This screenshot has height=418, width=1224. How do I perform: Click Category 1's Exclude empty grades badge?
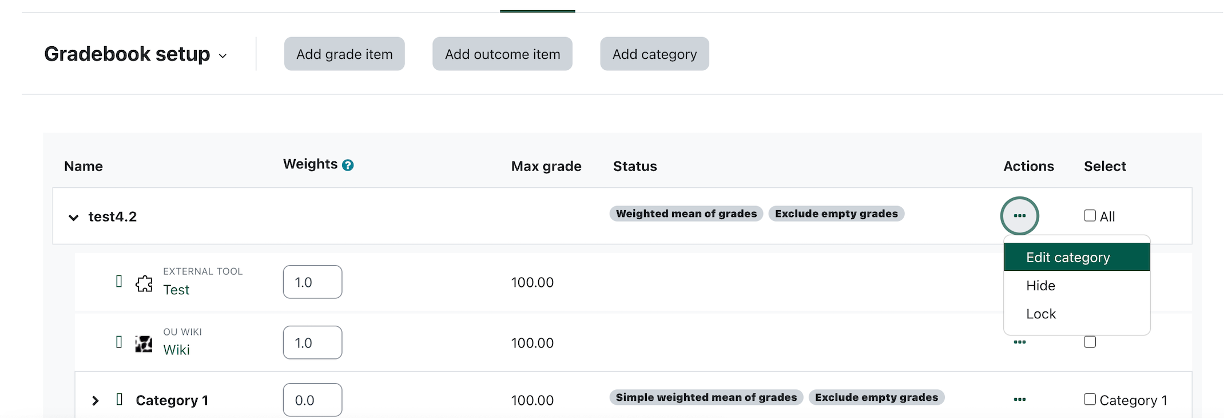pos(876,397)
